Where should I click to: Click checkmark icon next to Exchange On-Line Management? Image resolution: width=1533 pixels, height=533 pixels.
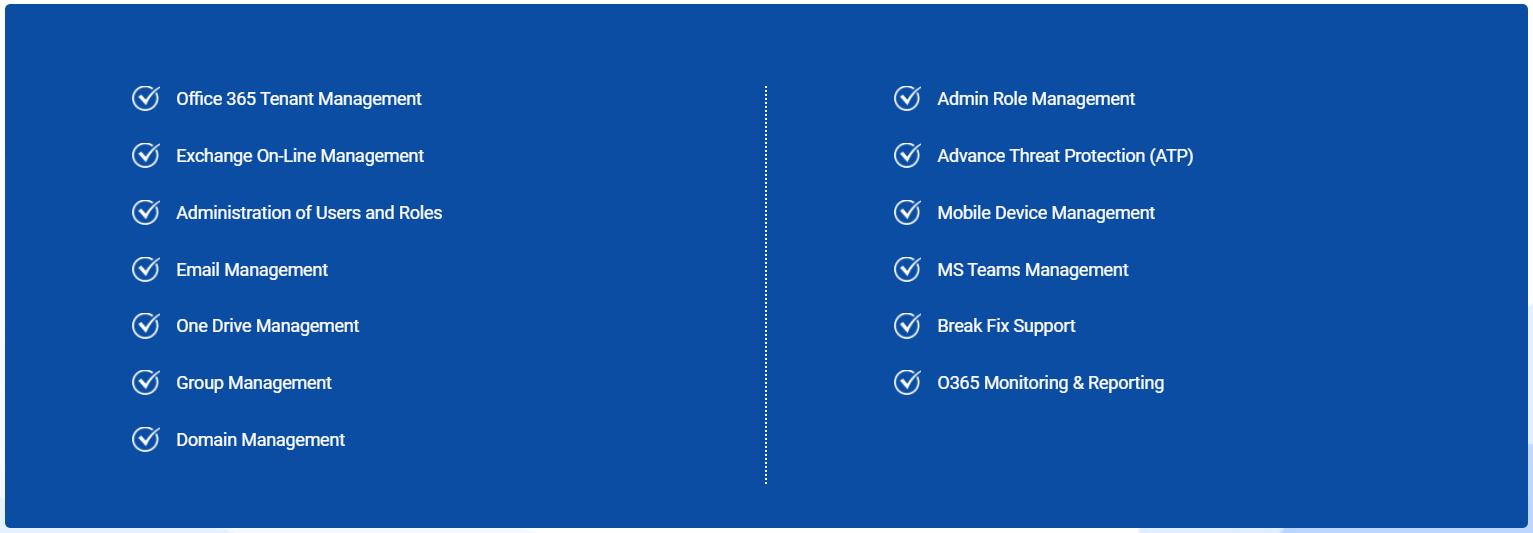[x=146, y=155]
